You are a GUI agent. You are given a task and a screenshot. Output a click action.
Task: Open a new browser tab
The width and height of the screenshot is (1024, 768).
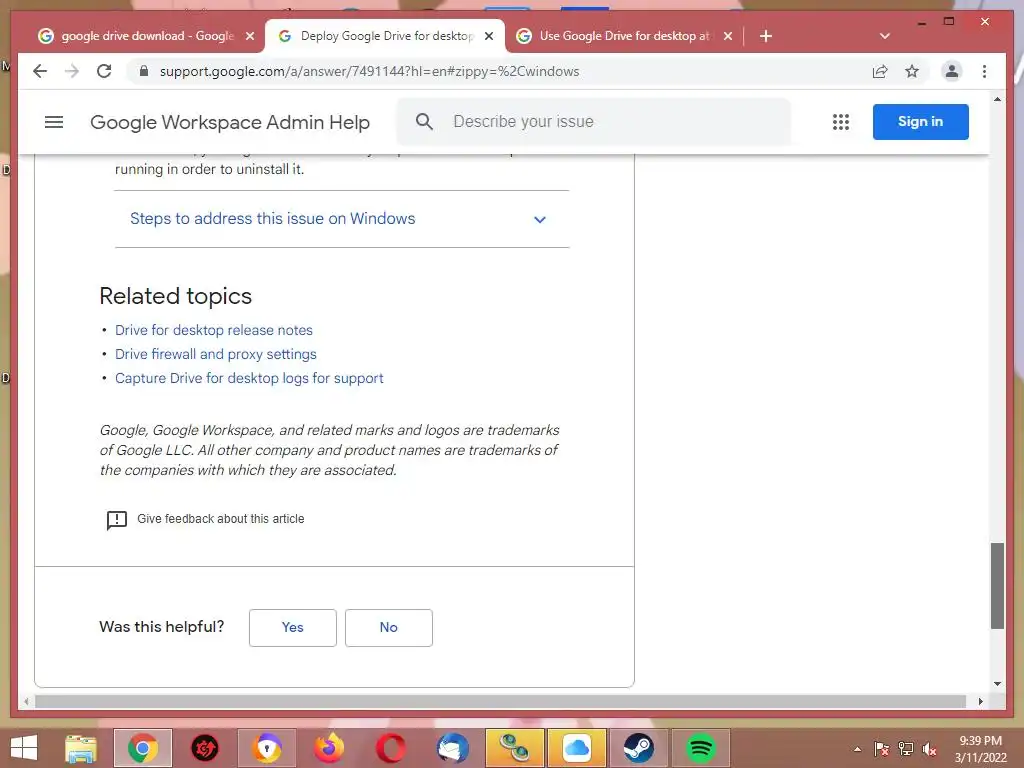(x=765, y=36)
